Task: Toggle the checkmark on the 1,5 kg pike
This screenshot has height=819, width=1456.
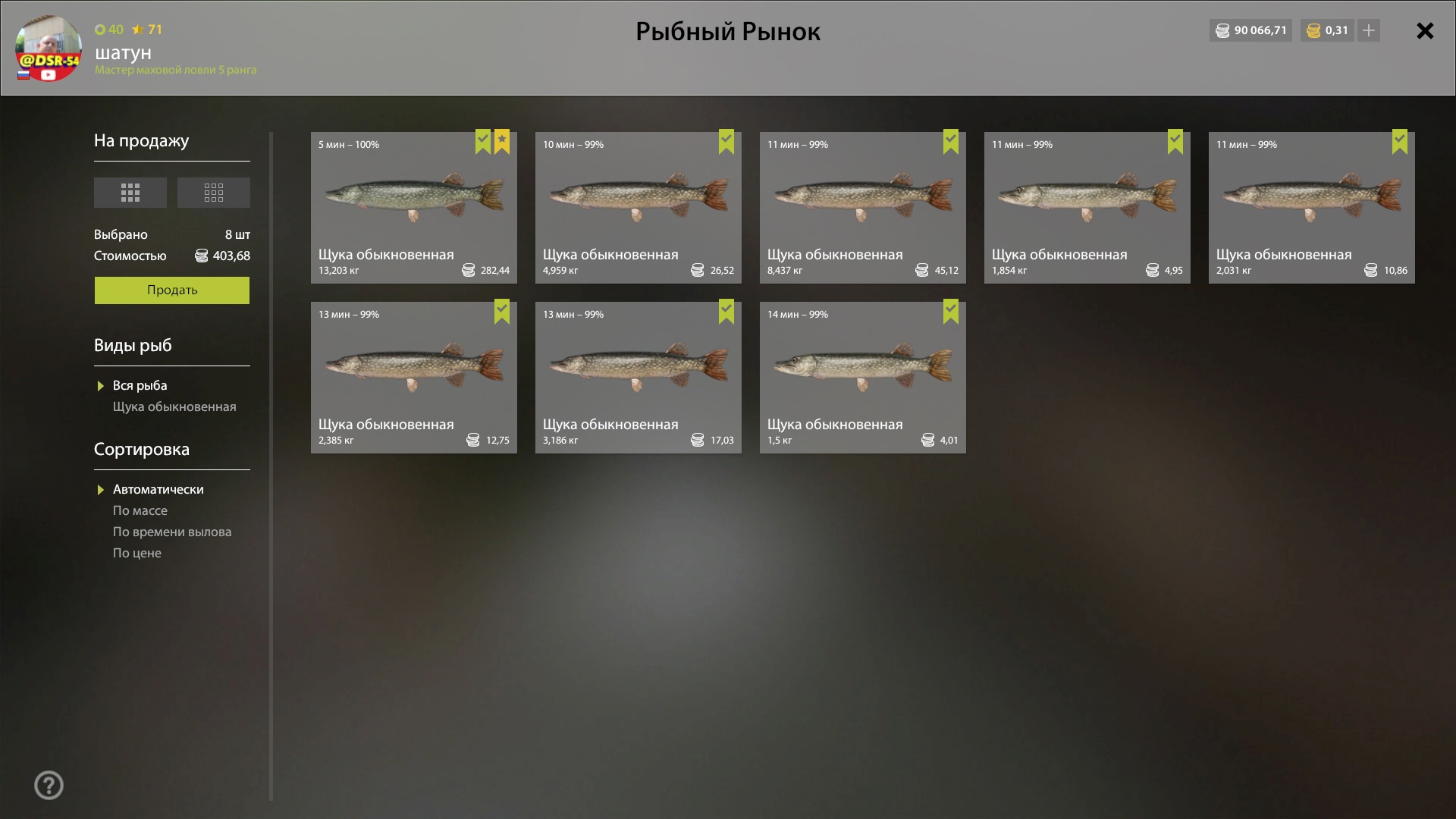Action: point(951,312)
